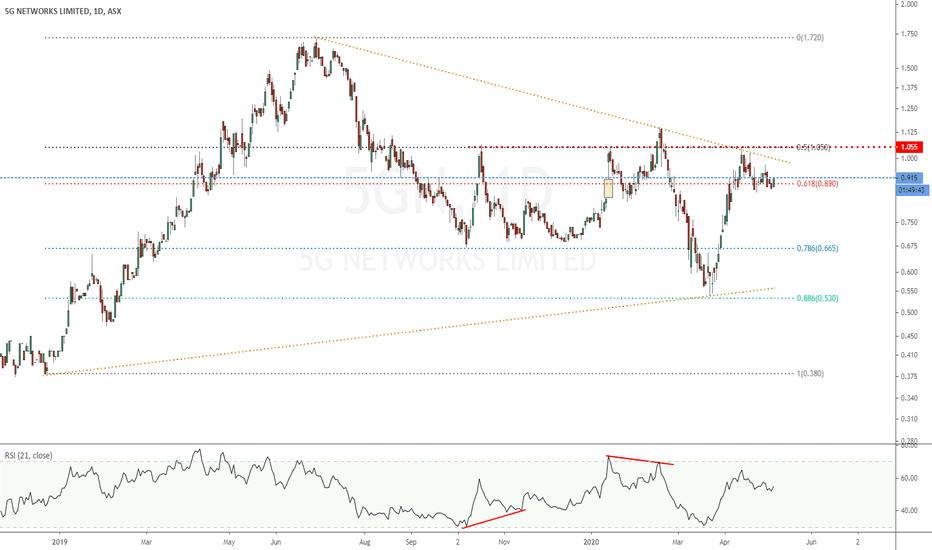932x550 pixels.
Task: Select the beige rectangle drawing on the chart
Action: pos(608,188)
